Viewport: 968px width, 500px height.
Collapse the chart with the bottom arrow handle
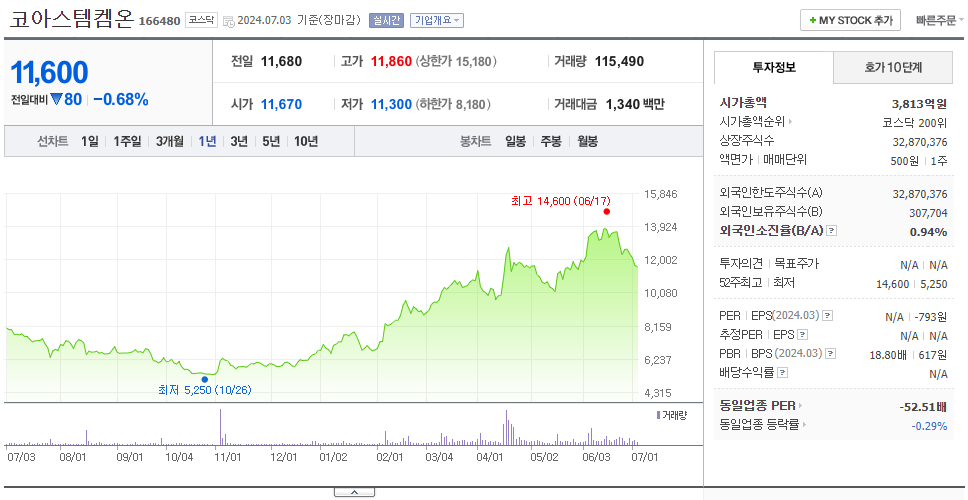tap(354, 492)
